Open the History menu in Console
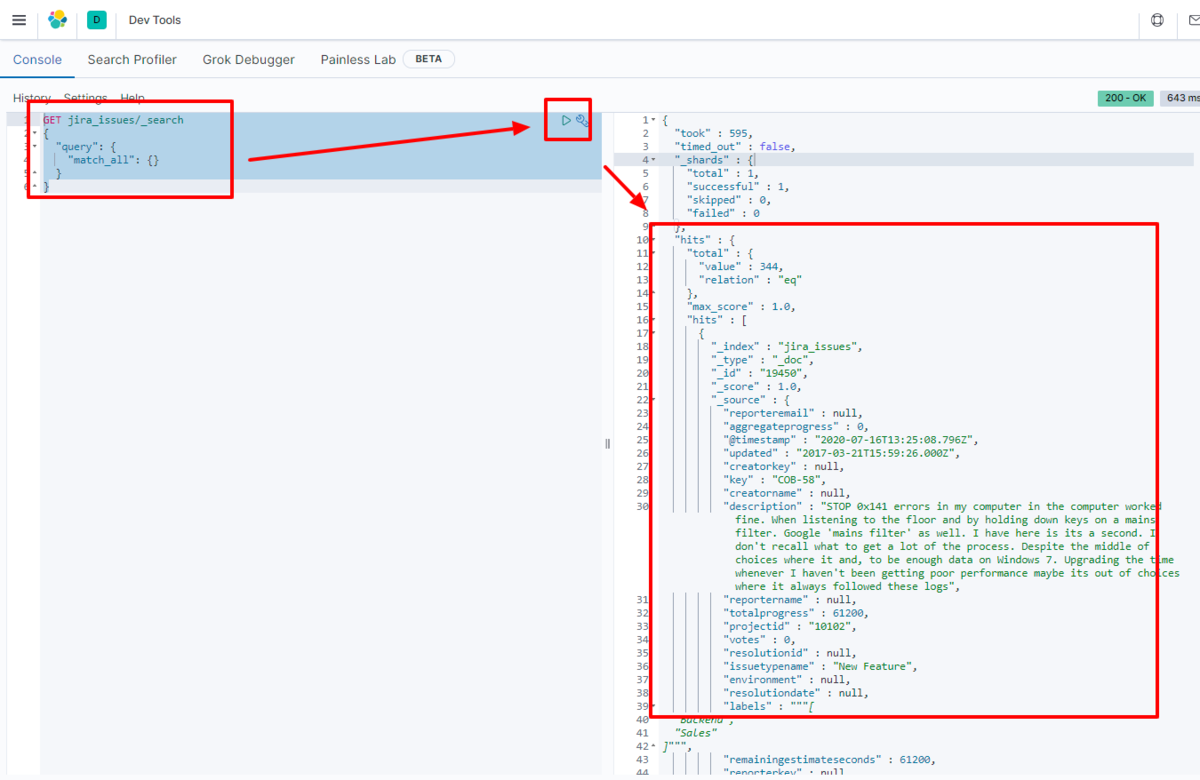This screenshot has width=1200, height=780. [31, 97]
